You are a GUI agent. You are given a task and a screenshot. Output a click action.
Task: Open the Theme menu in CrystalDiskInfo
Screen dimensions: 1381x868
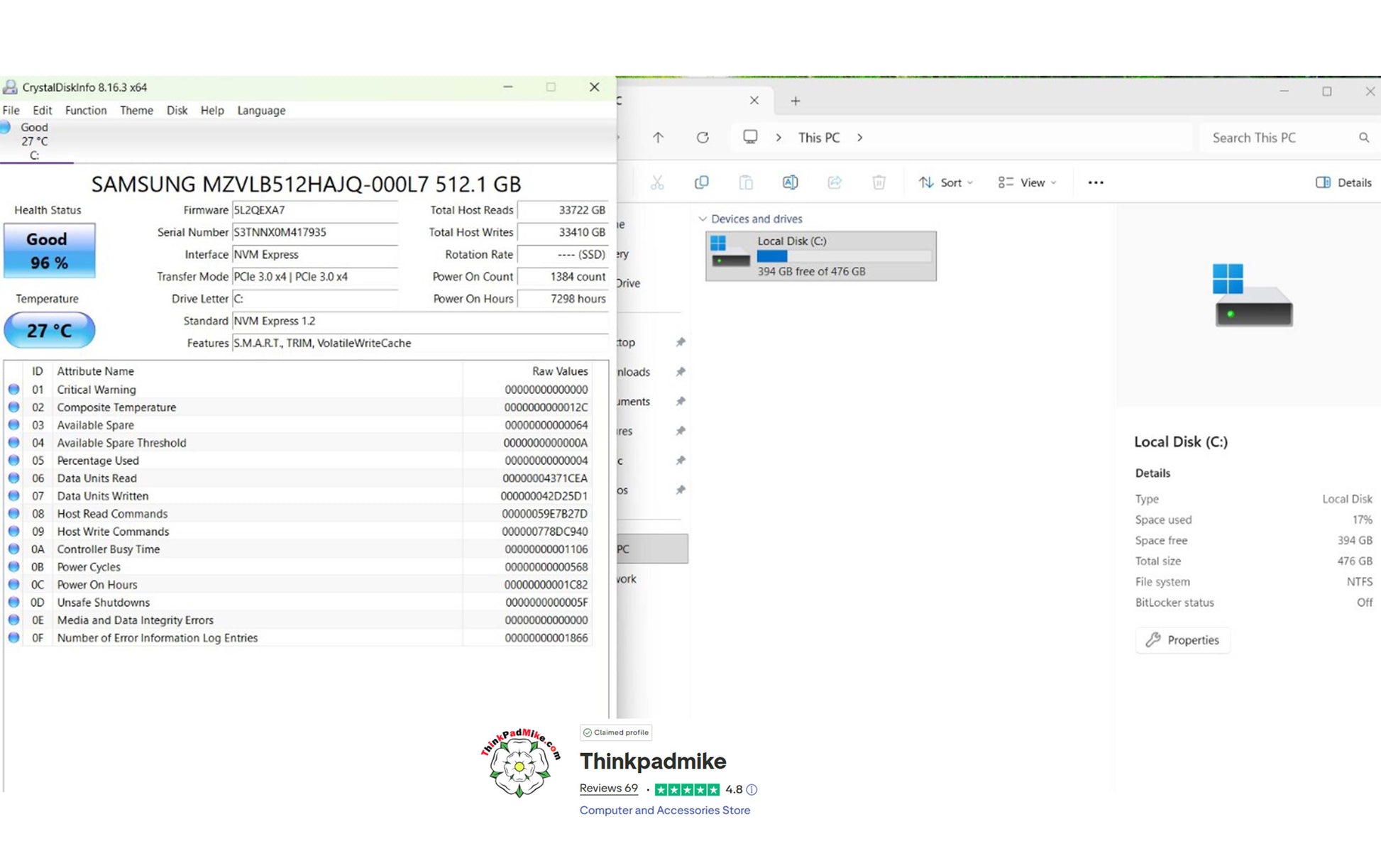coord(136,110)
